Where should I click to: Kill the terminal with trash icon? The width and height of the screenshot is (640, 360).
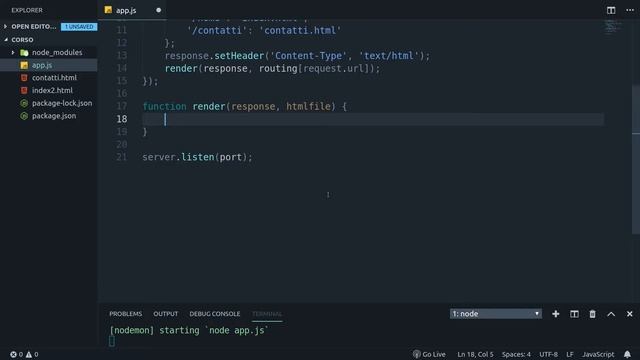(x=592, y=314)
